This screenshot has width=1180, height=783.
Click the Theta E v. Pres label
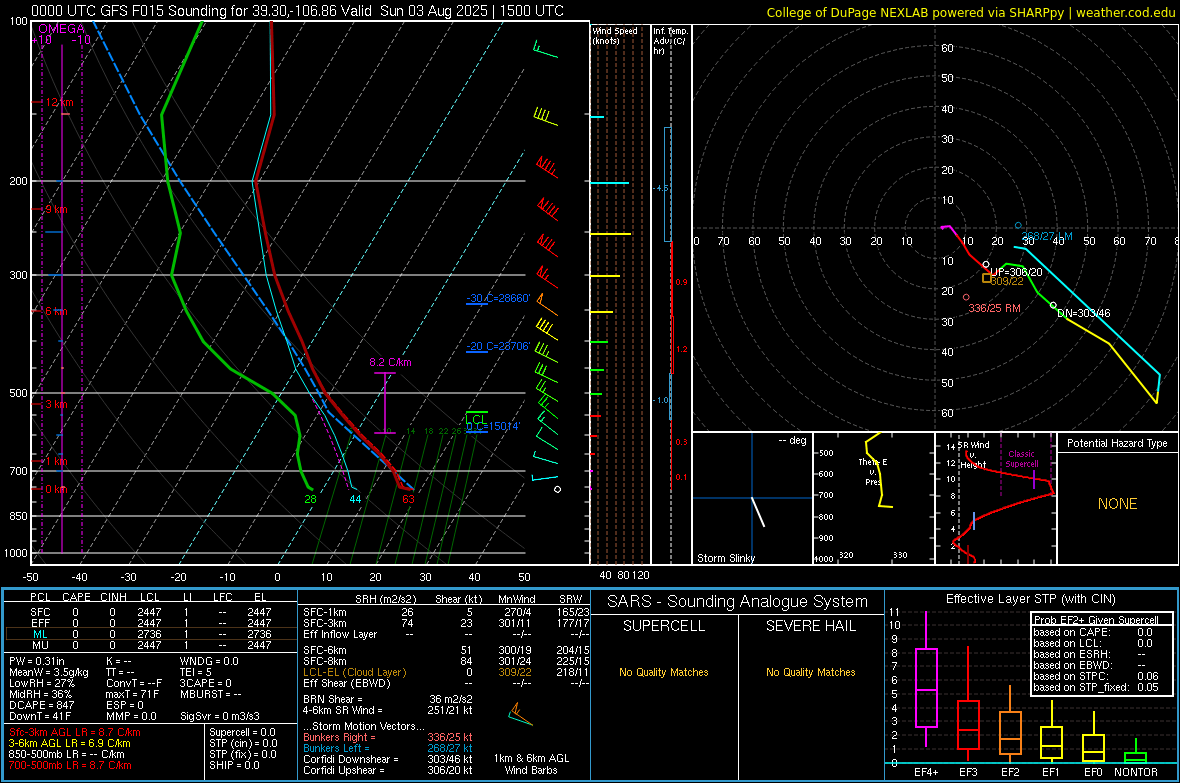point(873,472)
